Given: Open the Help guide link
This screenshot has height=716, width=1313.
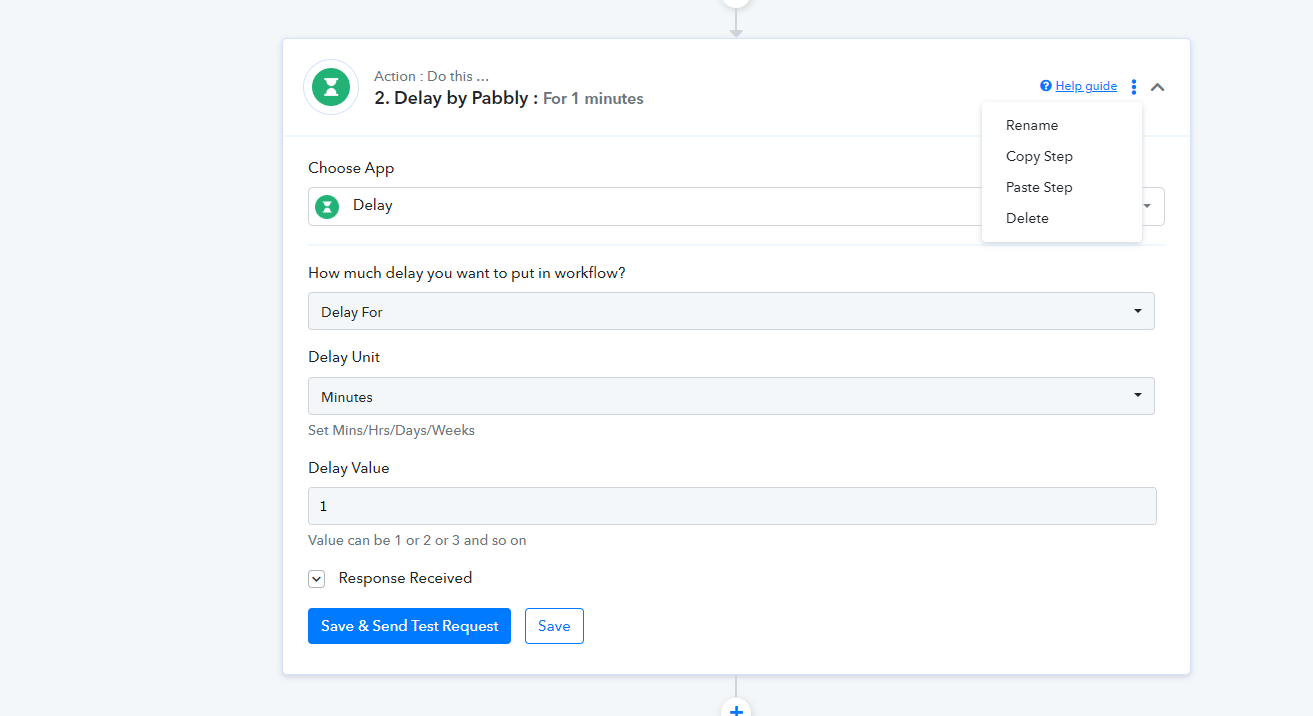Looking at the screenshot, I should [1086, 86].
